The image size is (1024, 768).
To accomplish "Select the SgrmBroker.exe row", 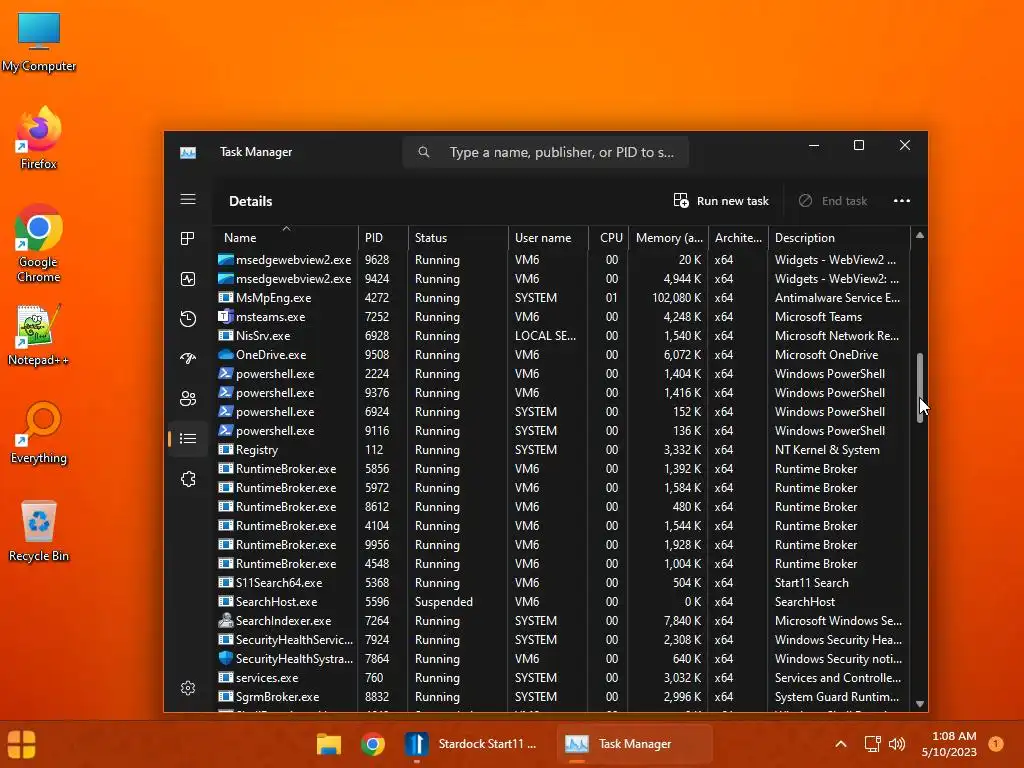I will point(562,697).
